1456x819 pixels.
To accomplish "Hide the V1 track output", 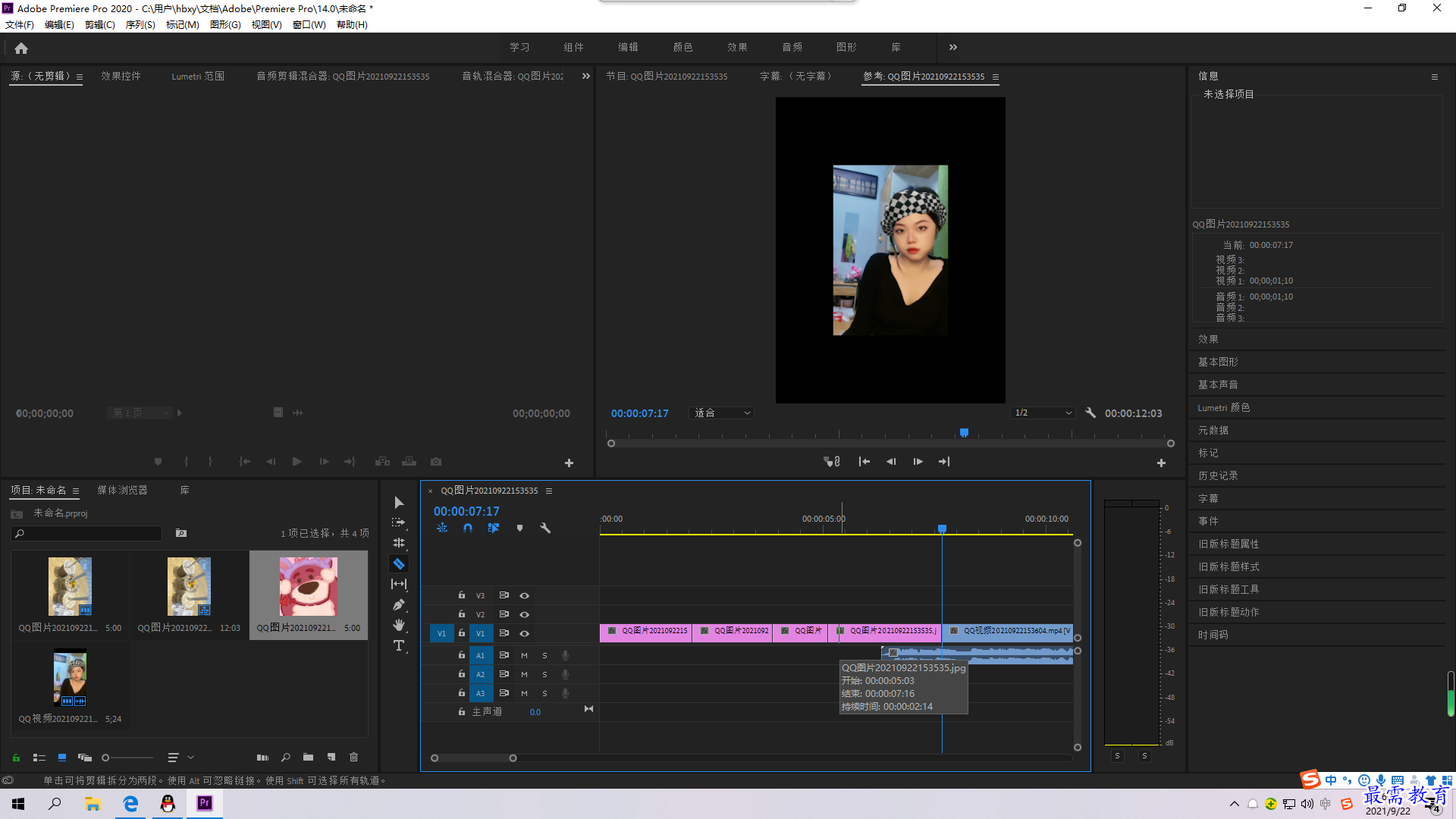I will 524,634.
